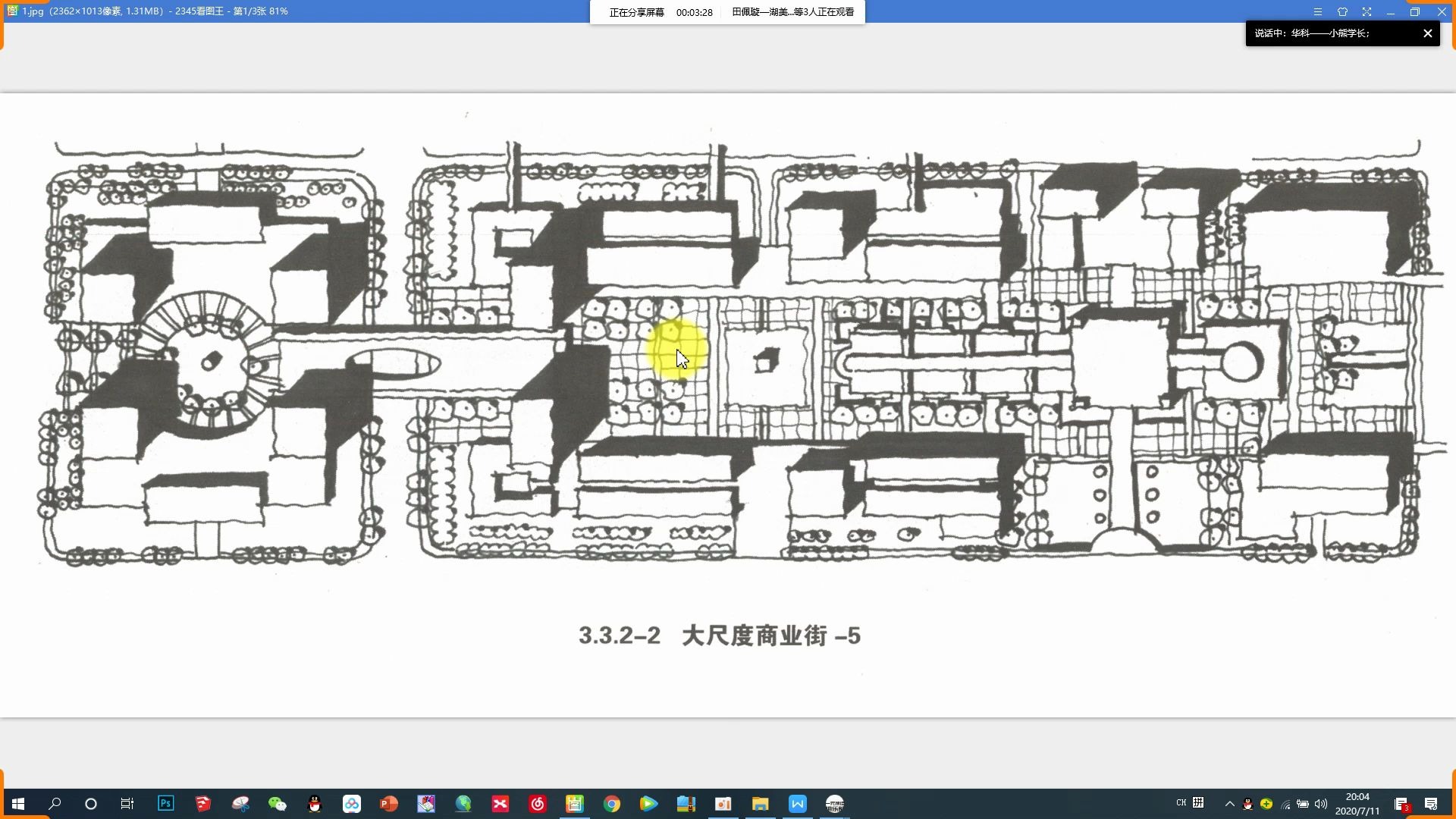Switch input method via the 拼 icon

[x=1198, y=803]
